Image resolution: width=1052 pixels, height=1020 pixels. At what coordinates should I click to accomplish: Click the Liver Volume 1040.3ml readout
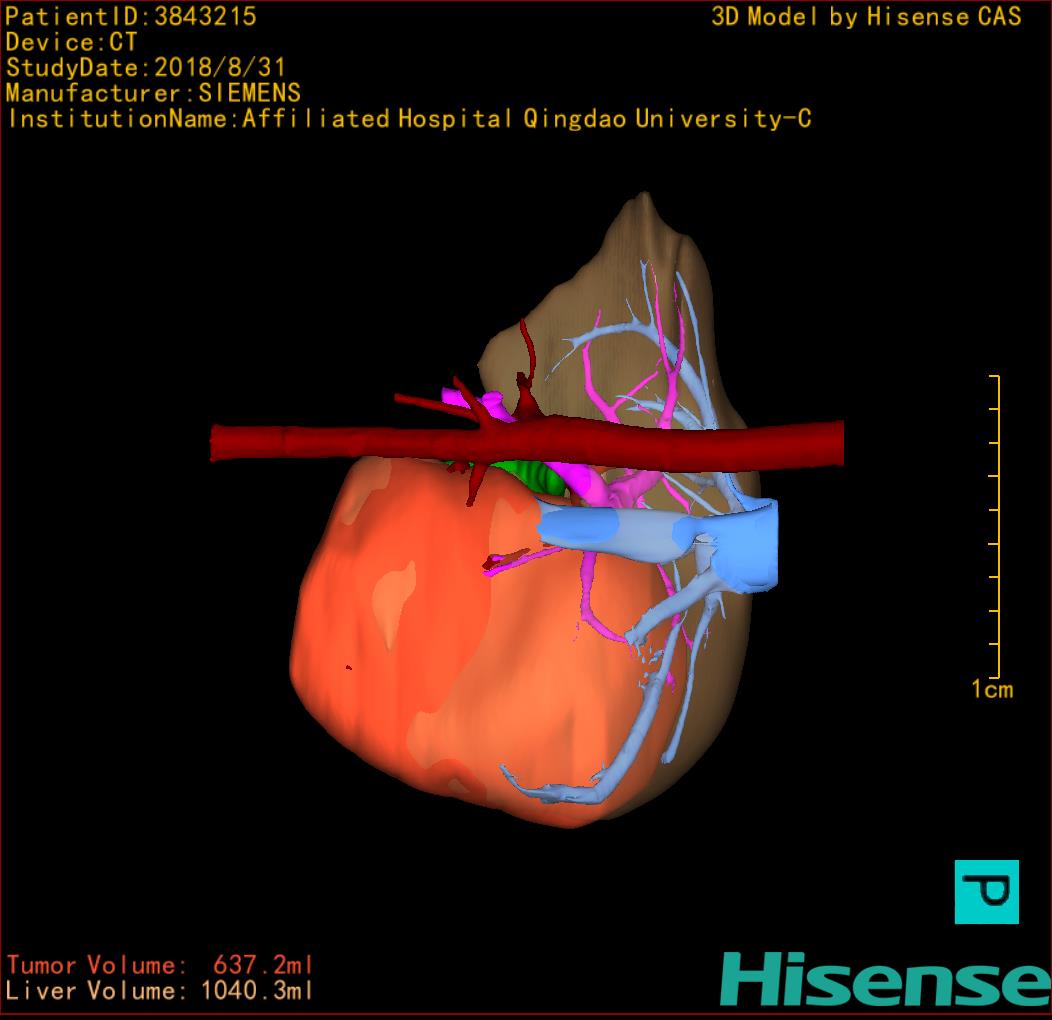tap(160, 990)
